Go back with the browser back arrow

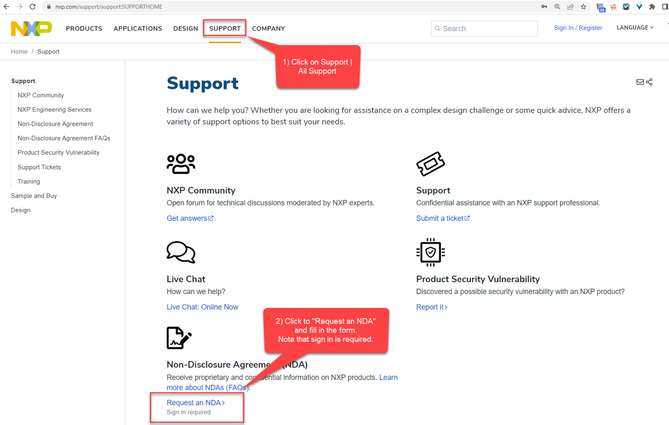click(6, 6)
